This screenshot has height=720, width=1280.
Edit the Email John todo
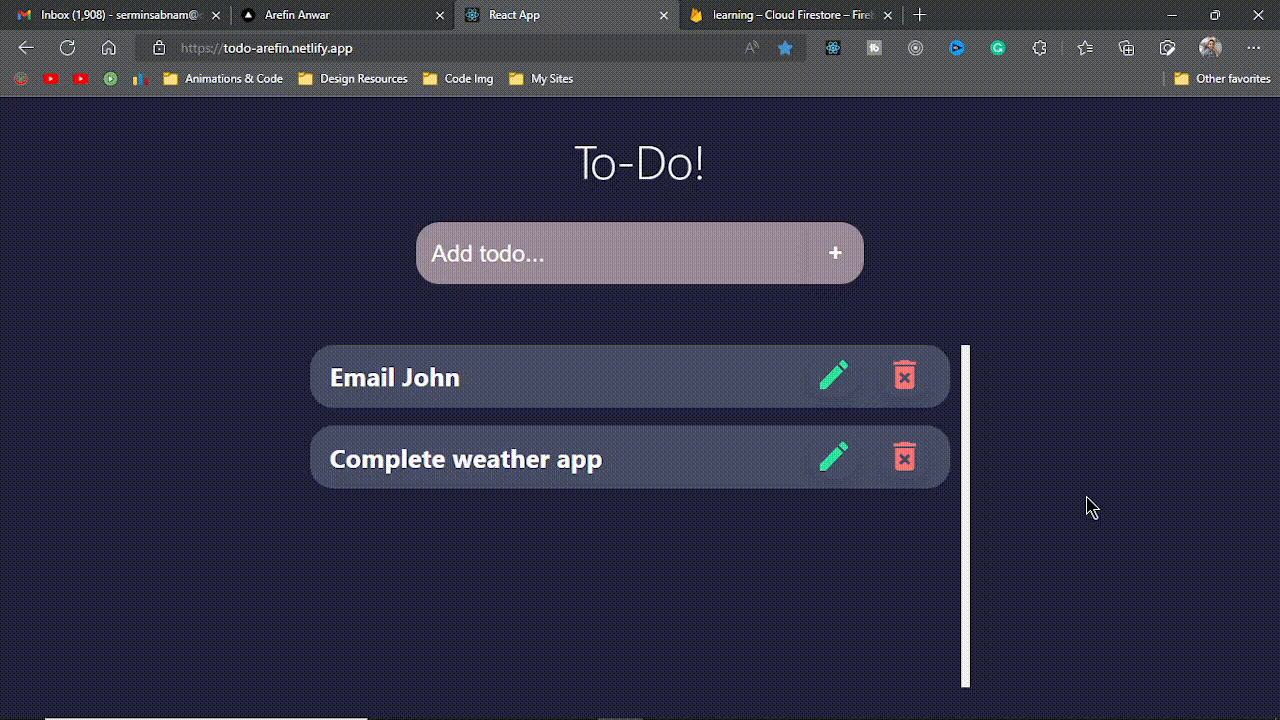(833, 376)
